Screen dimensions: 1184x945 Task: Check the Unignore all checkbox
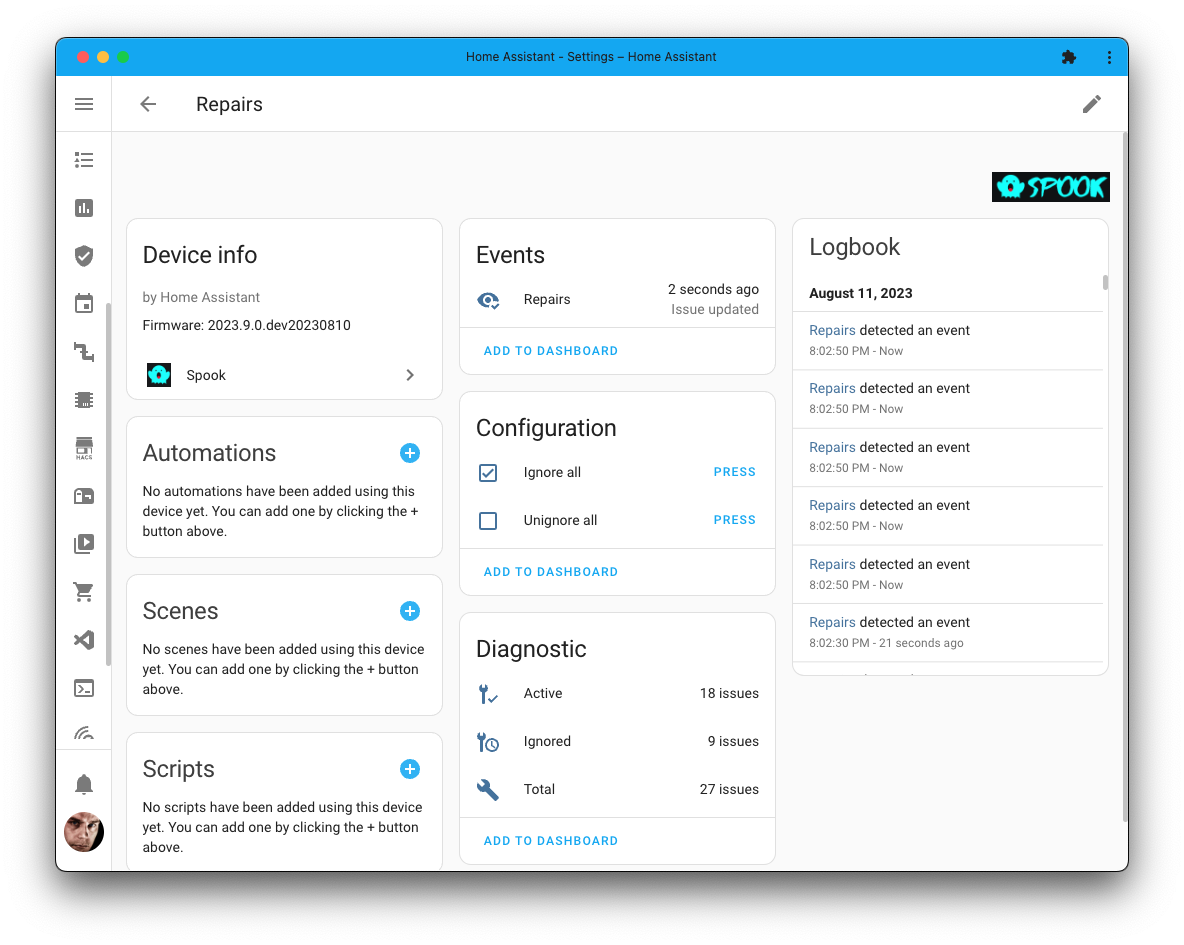click(488, 520)
